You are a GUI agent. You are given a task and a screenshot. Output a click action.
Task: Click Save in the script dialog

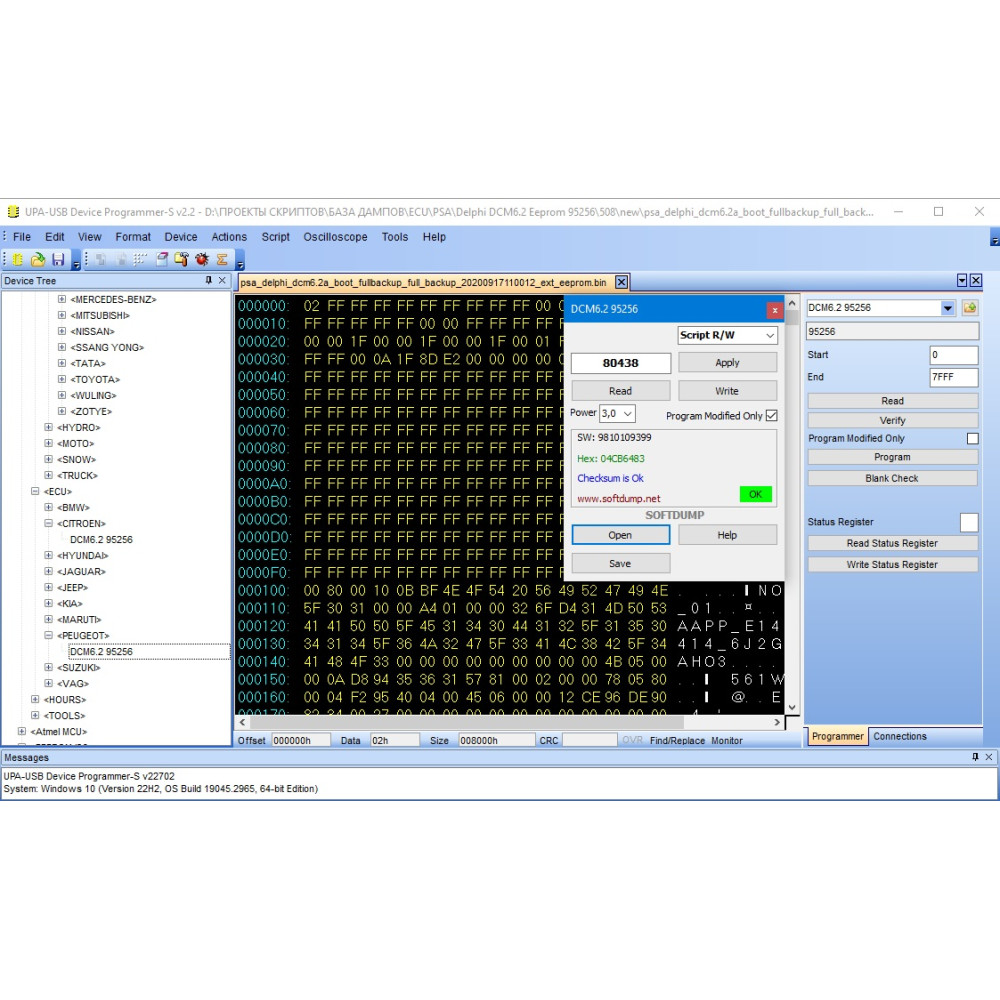coord(621,564)
